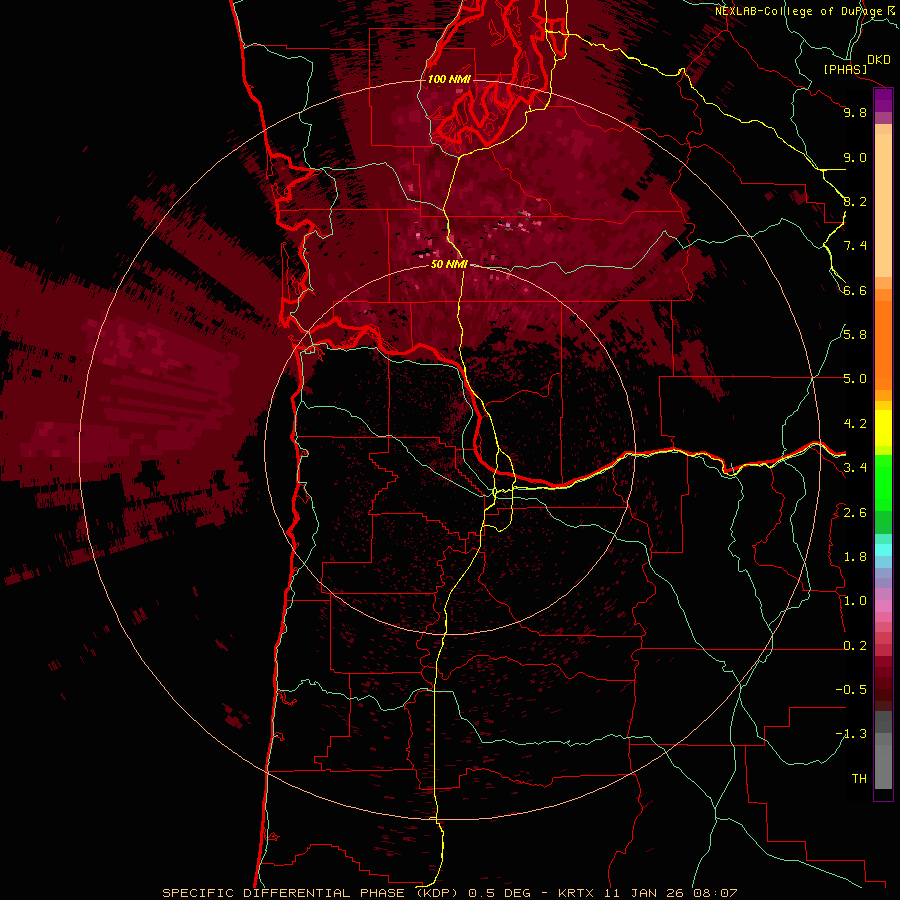Click the -1.3 value on the scale

[851, 734]
